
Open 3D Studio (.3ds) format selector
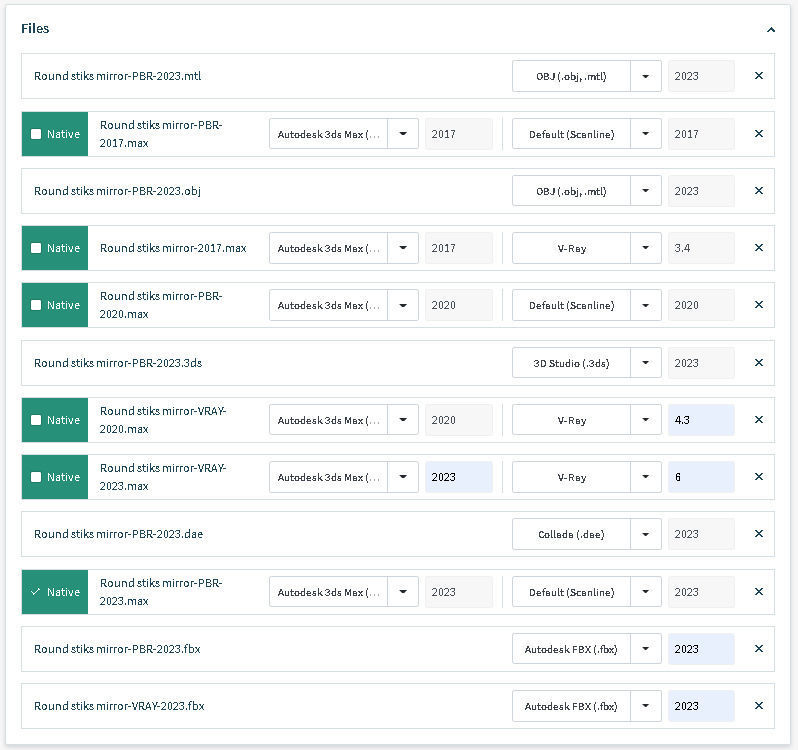pyautogui.click(x=646, y=363)
